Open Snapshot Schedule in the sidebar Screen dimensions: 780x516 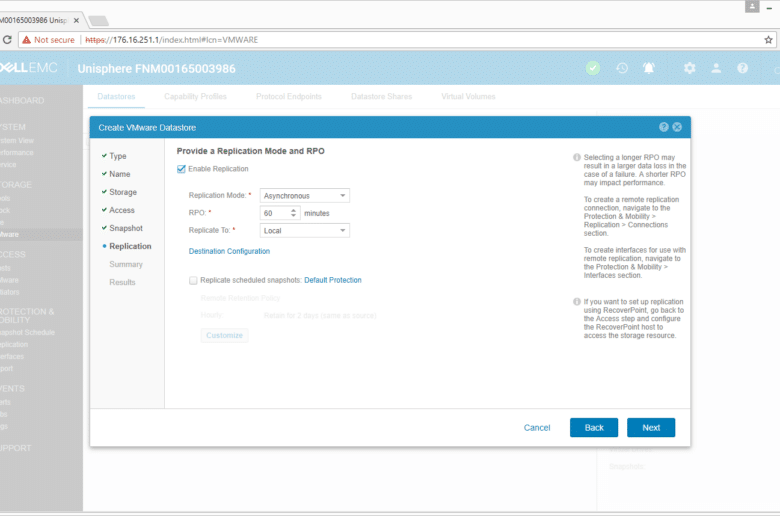coord(27,332)
